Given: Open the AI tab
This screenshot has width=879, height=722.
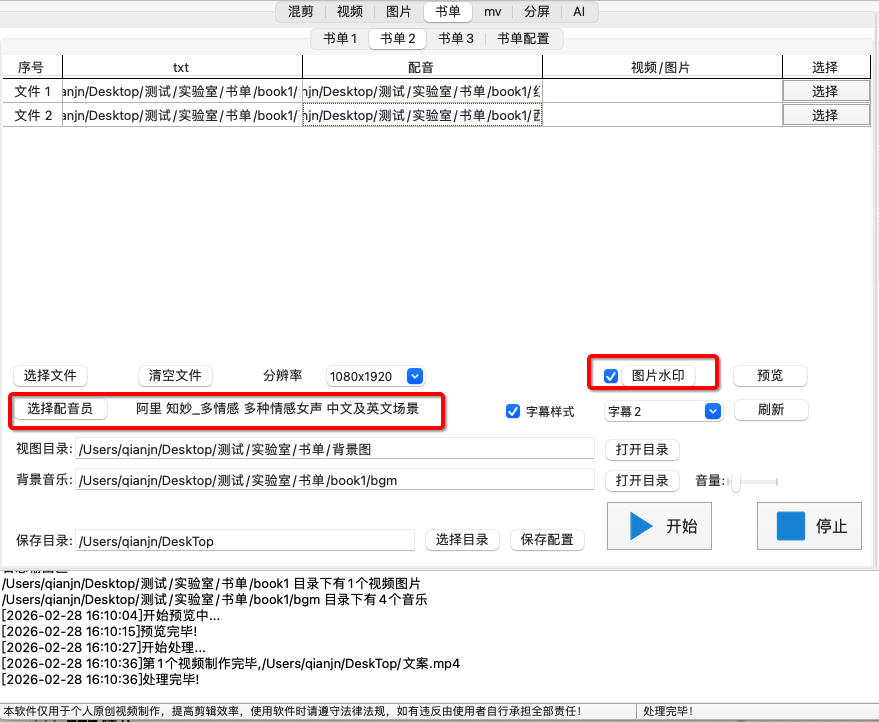Looking at the screenshot, I should click(579, 12).
